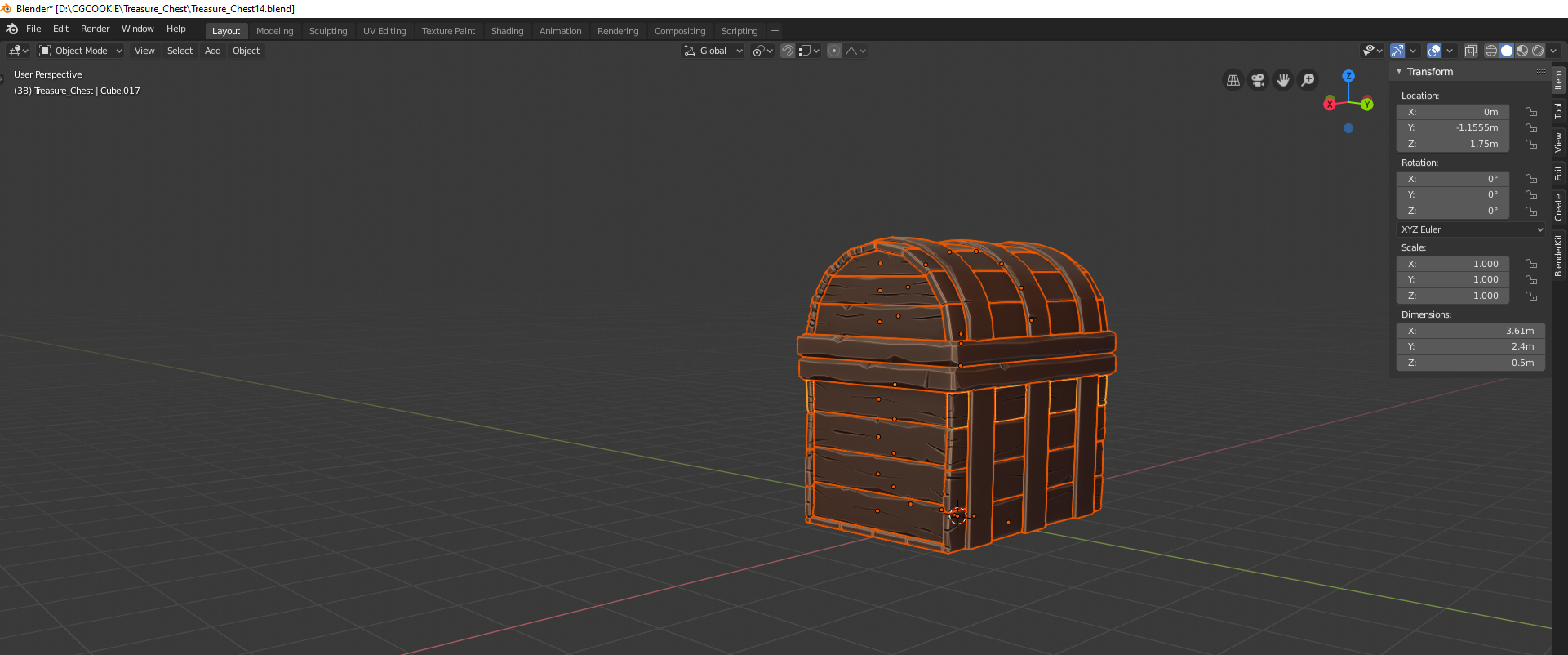Select wireframe viewport shading
The height and width of the screenshot is (655, 1568).
coord(1490,51)
